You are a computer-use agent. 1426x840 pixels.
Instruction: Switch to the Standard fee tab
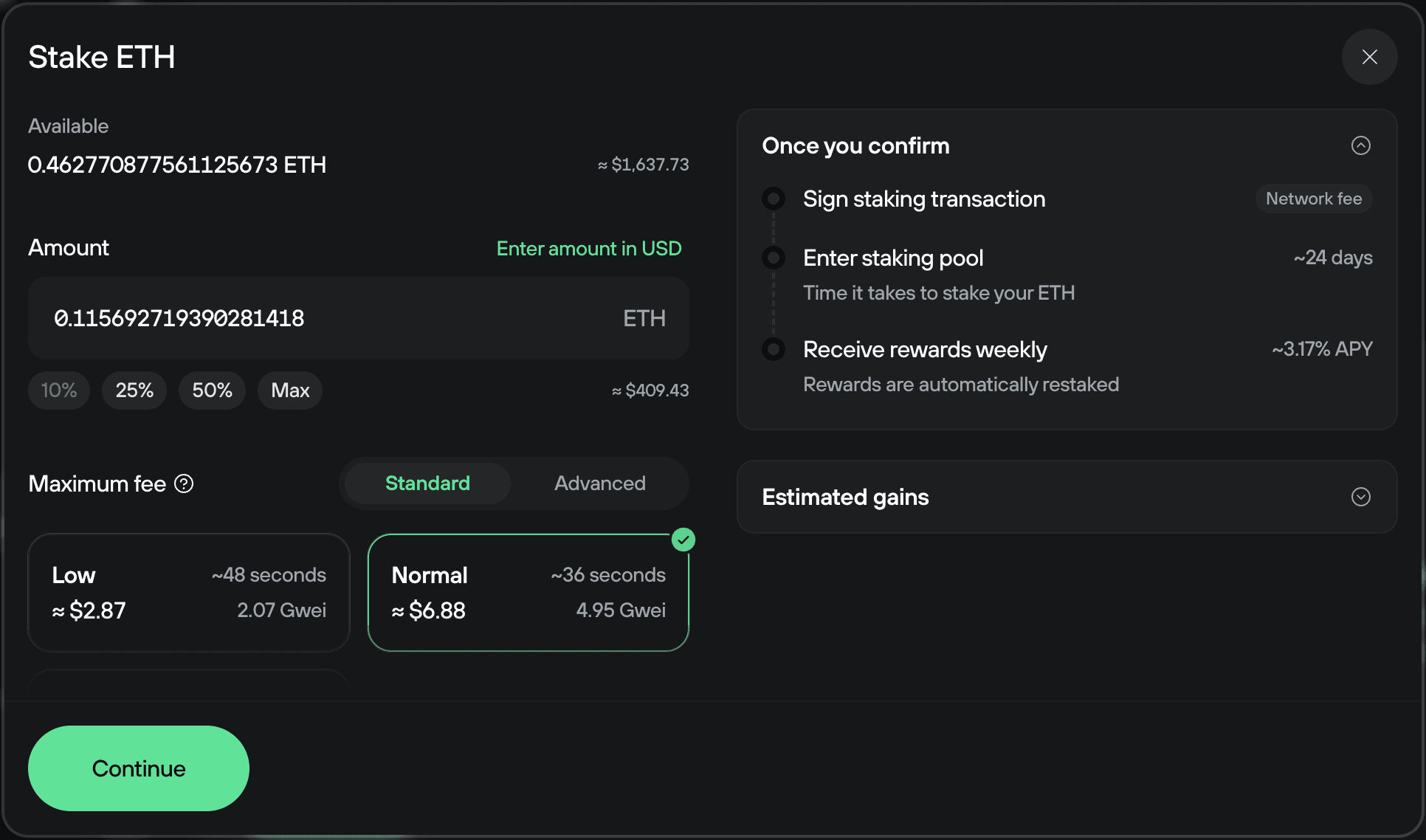point(427,483)
